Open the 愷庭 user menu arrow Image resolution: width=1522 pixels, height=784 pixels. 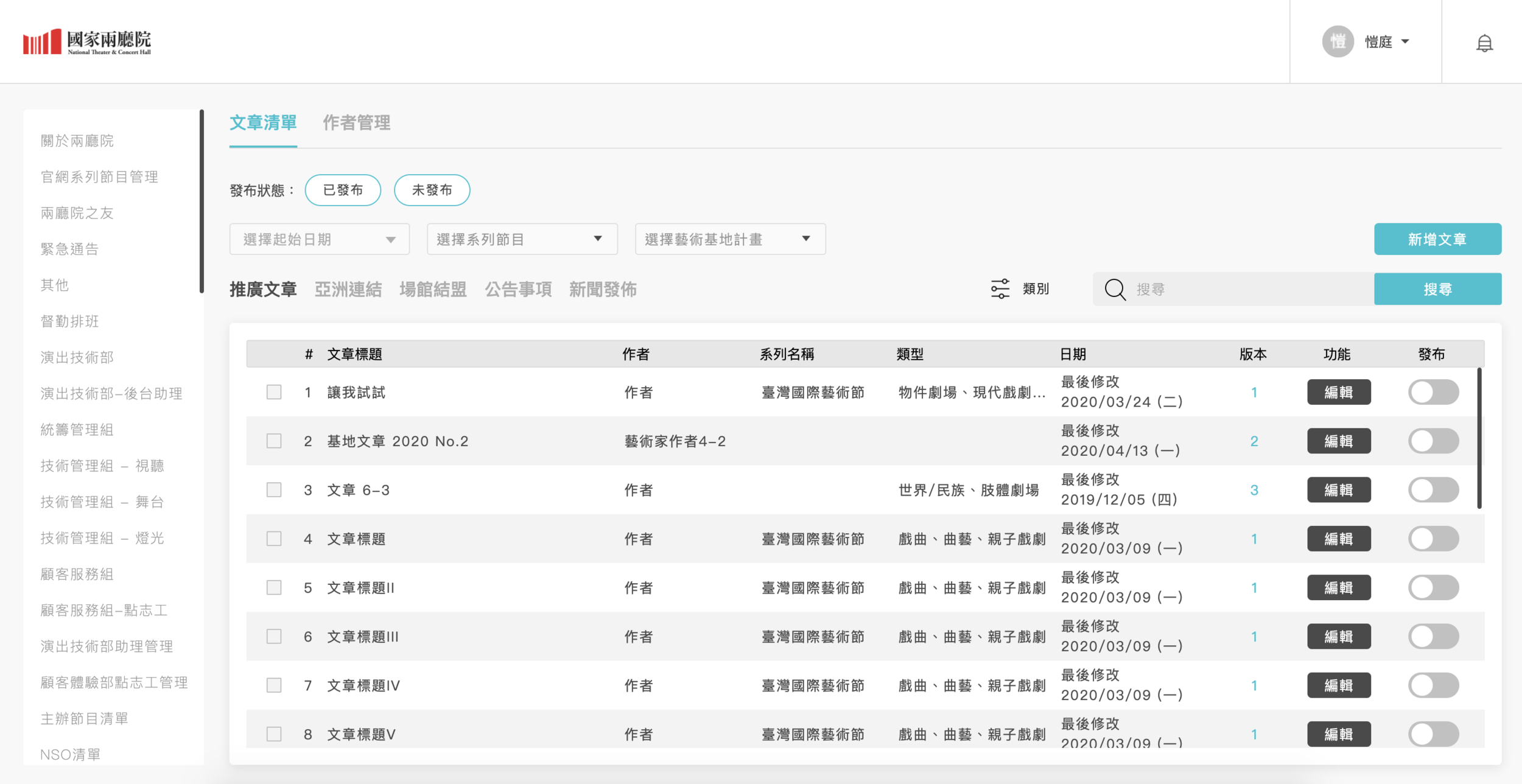[1405, 41]
